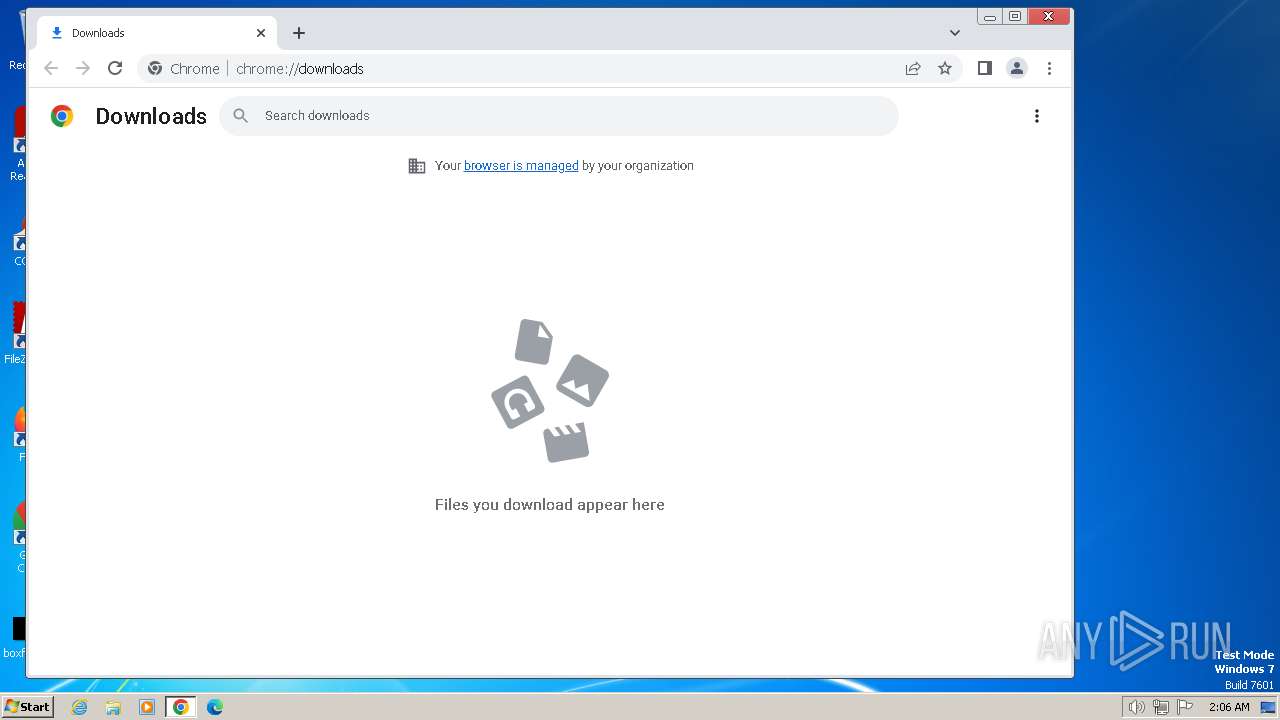The width and height of the screenshot is (1280, 720).
Task: Click 'Files you download appear here' text
Action: [x=550, y=505]
